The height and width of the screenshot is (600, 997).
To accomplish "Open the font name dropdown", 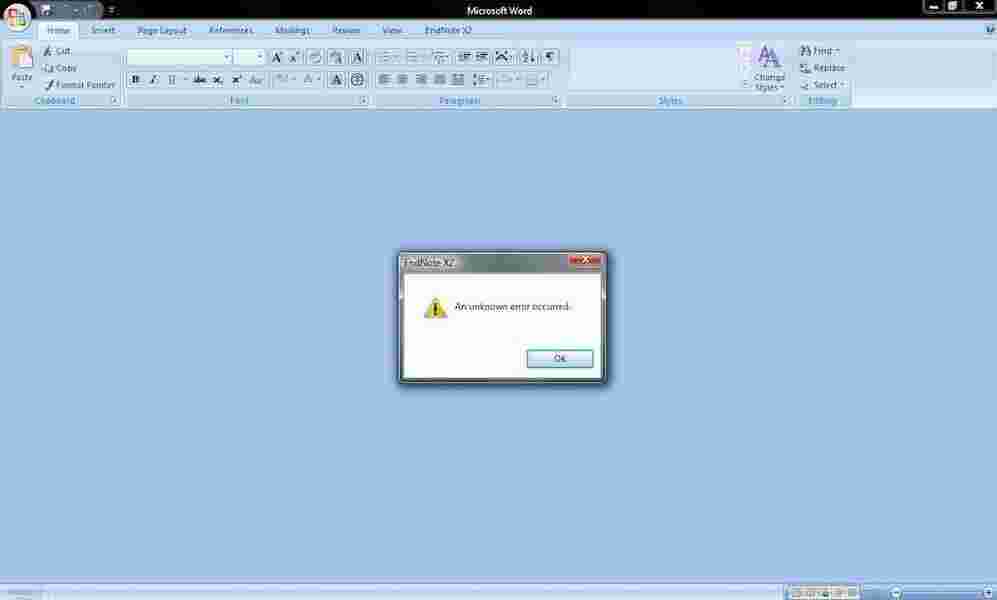I will pos(227,57).
